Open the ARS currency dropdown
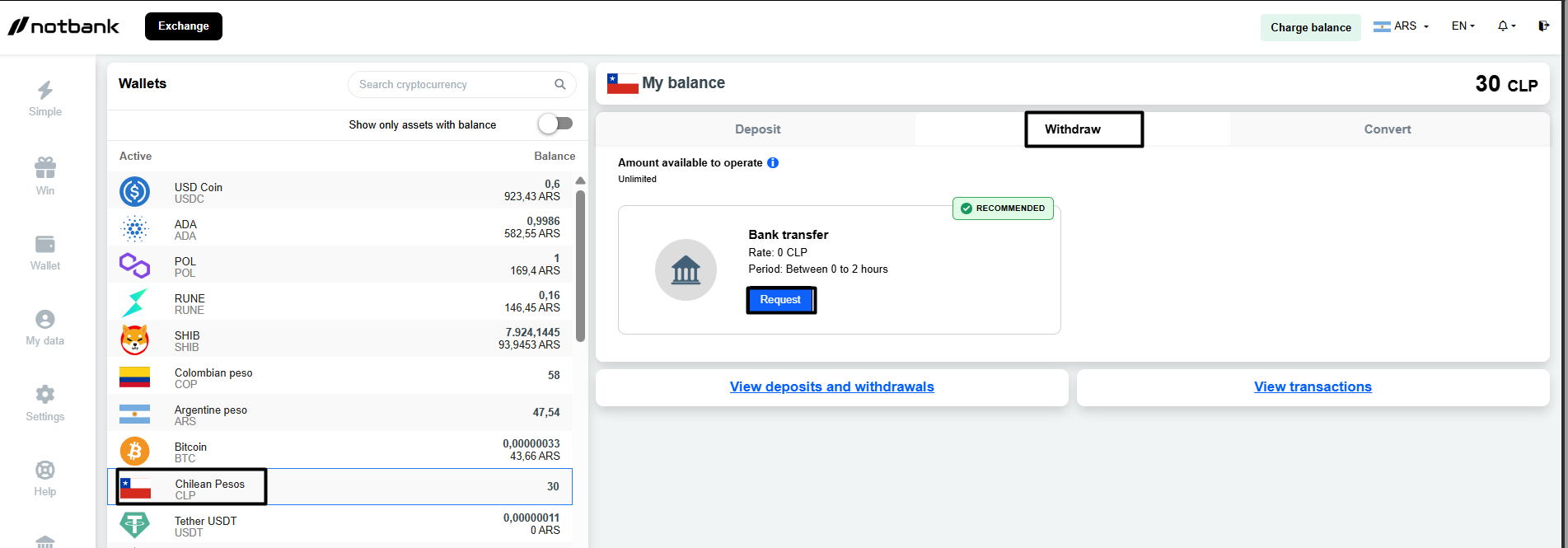Screen dimensions: 1568x548 pos(1401,26)
